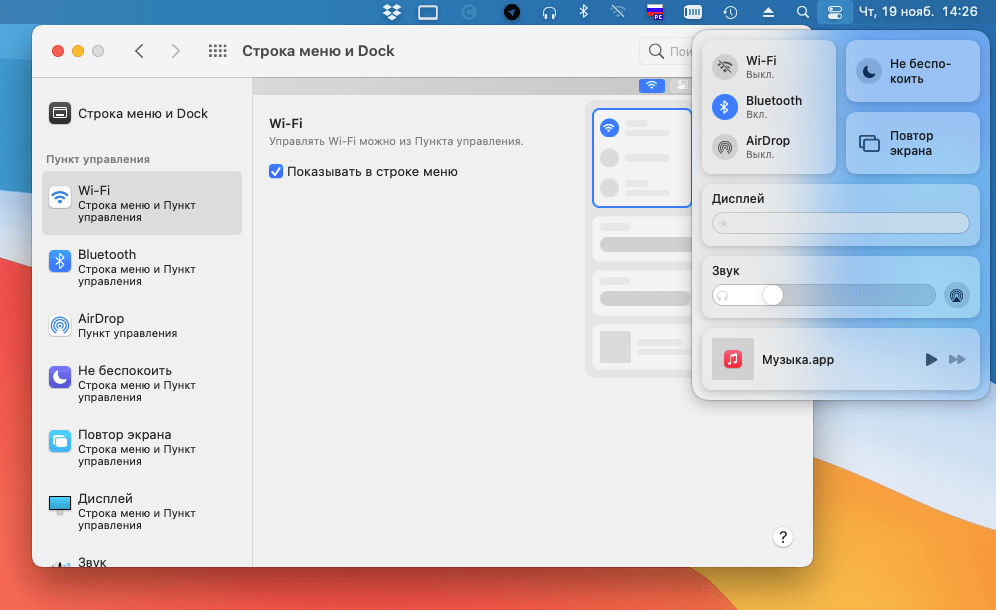
Task: Adjust the 'Дисплей' brightness slider
Action: (840, 223)
